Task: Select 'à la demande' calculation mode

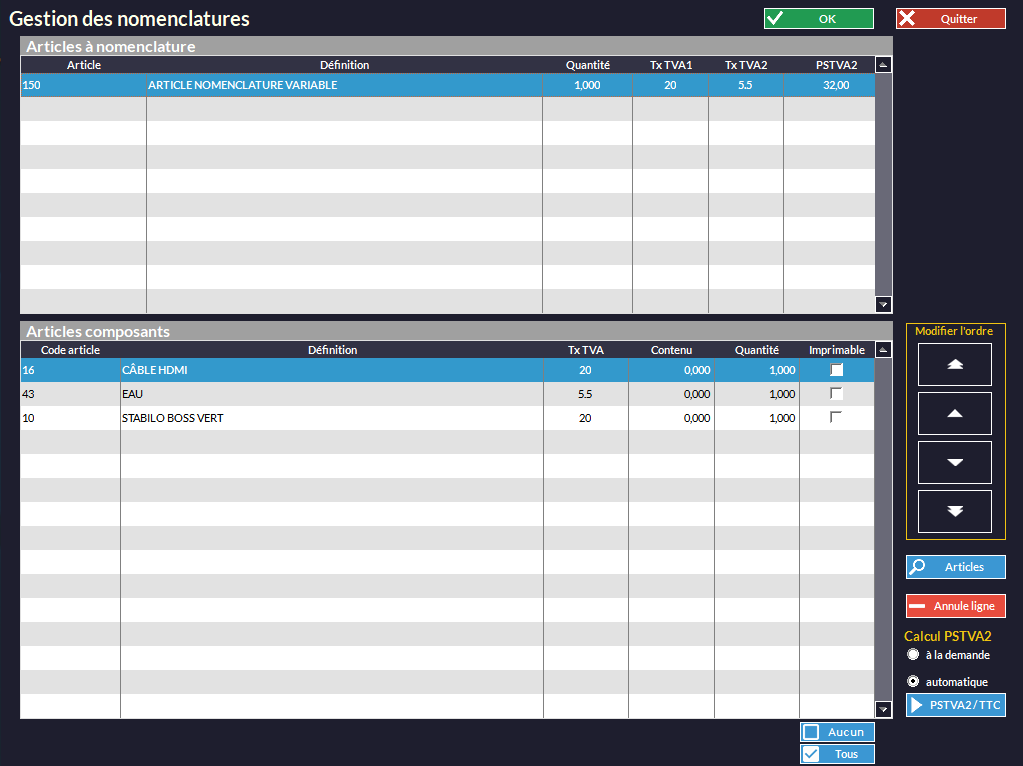Action: pos(913,655)
